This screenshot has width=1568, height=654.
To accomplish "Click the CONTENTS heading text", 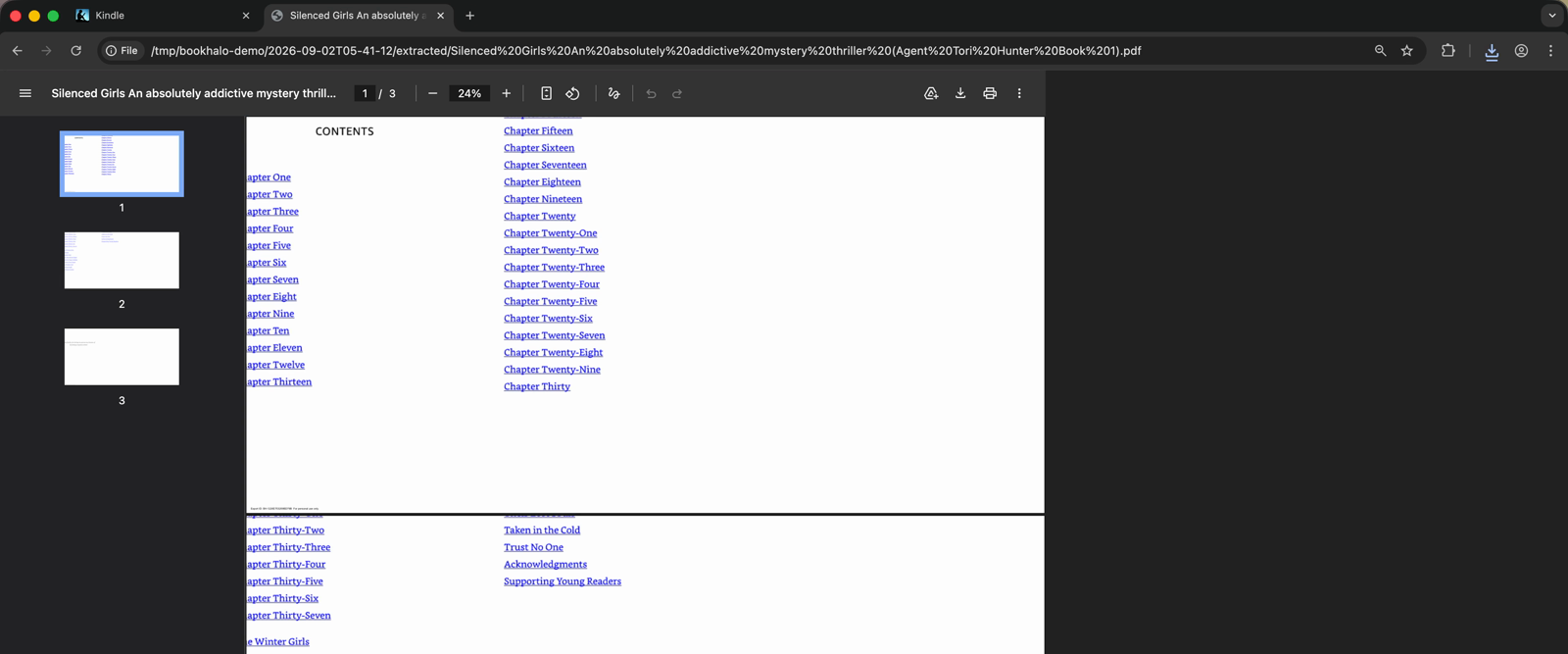I will 345,131.
